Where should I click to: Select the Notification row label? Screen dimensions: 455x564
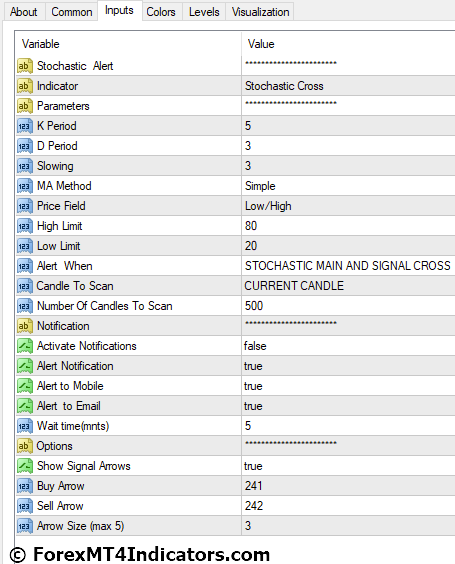63,326
